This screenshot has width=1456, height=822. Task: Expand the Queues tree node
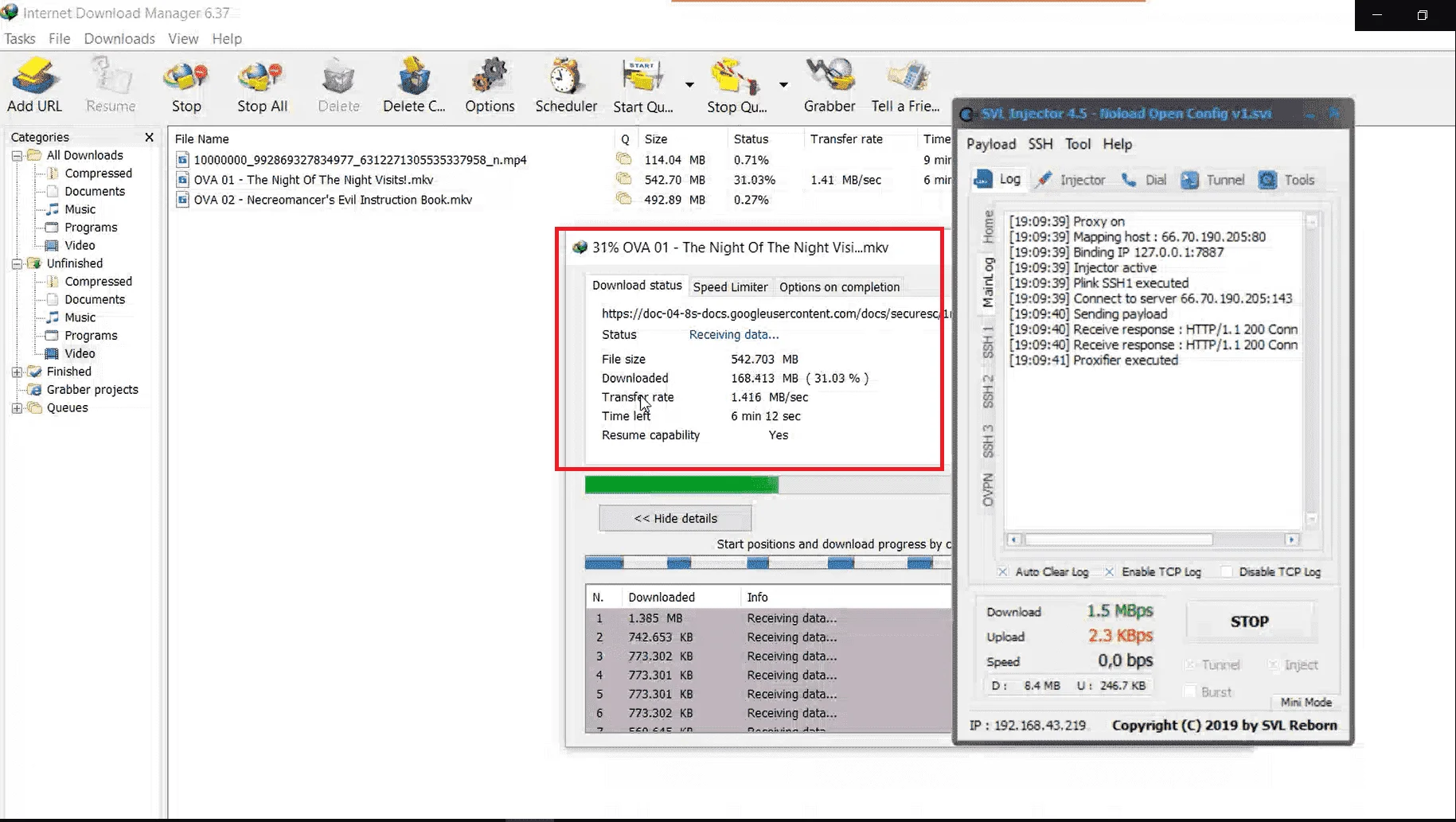[x=17, y=408]
